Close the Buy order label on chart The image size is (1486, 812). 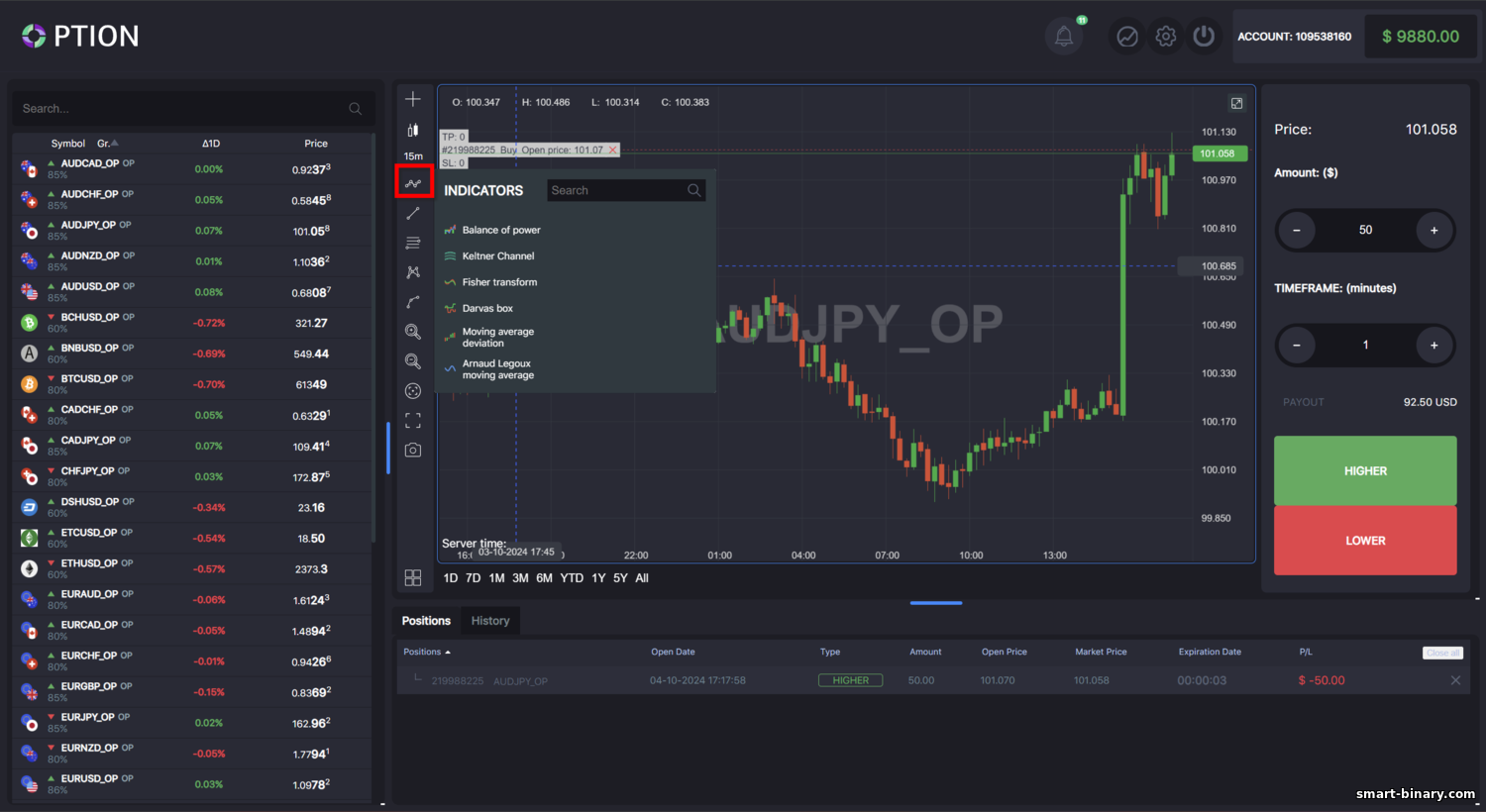(x=612, y=151)
